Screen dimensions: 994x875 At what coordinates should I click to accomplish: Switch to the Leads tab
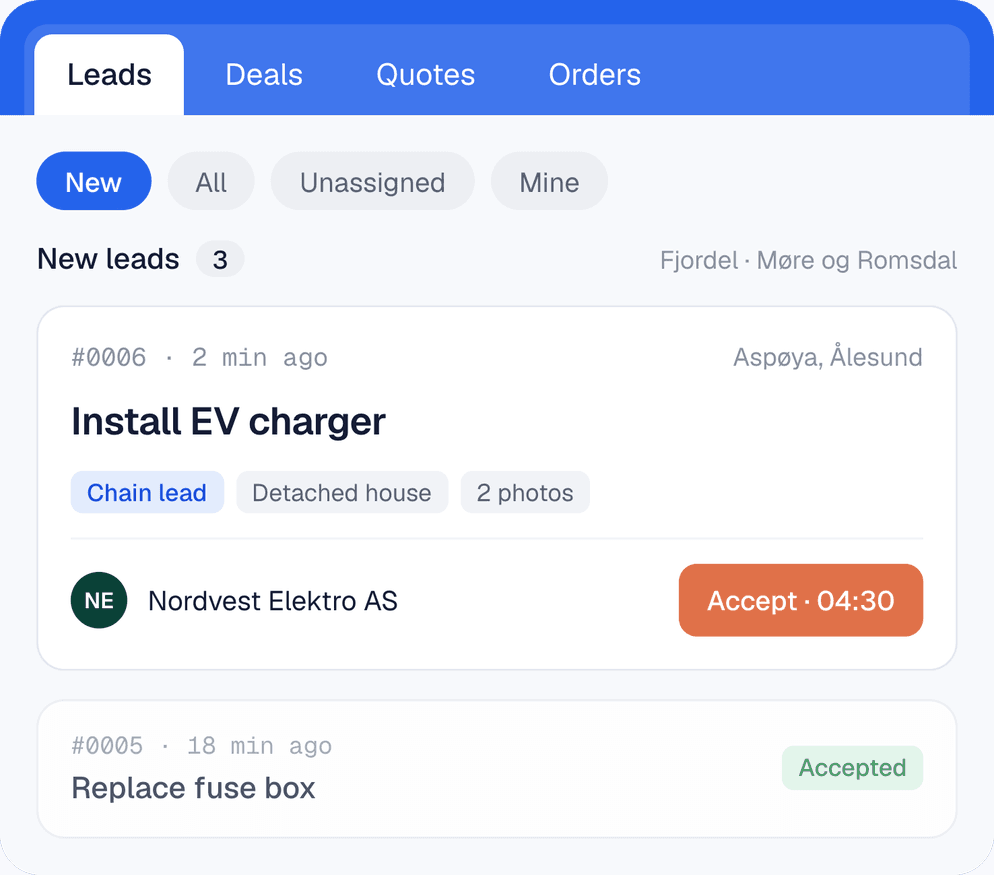(109, 75)
